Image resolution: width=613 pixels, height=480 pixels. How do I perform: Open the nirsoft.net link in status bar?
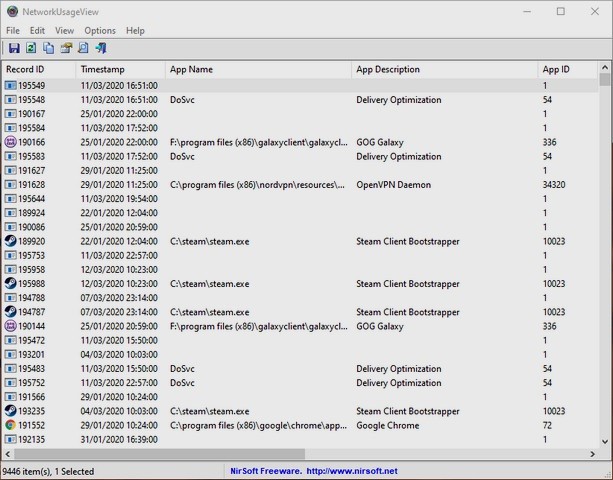[352, 471]
